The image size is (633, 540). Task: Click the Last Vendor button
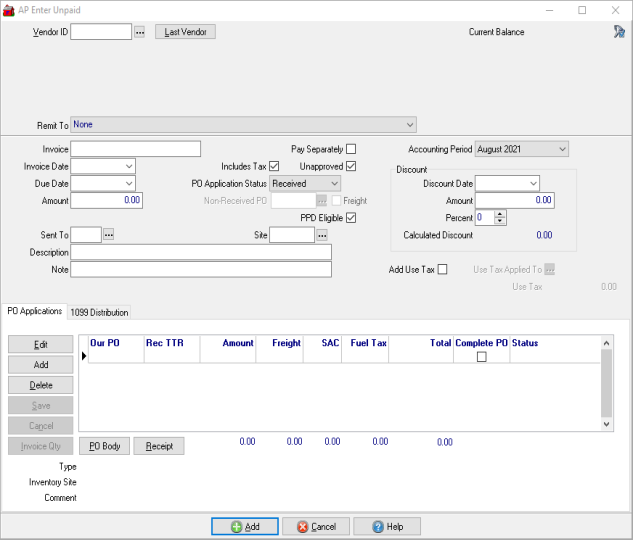185,32
